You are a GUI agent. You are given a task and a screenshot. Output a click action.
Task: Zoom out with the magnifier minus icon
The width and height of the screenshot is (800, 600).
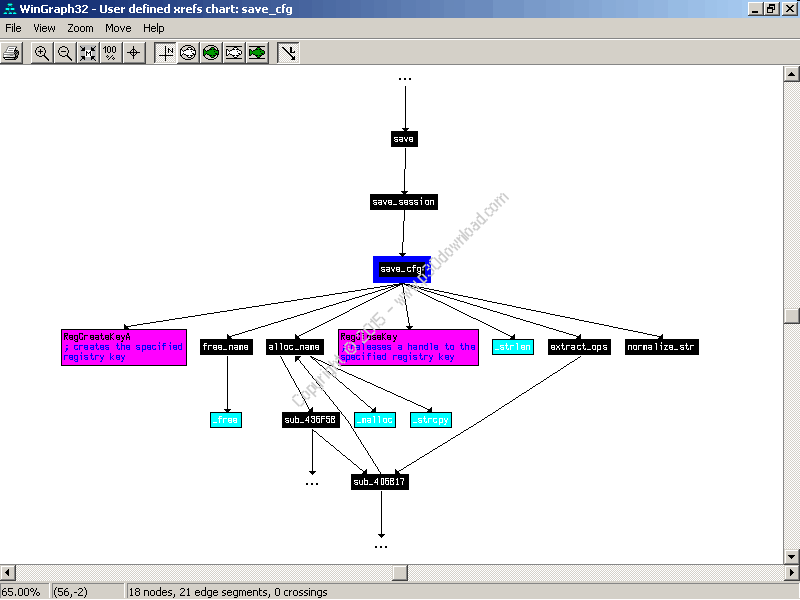65,53
